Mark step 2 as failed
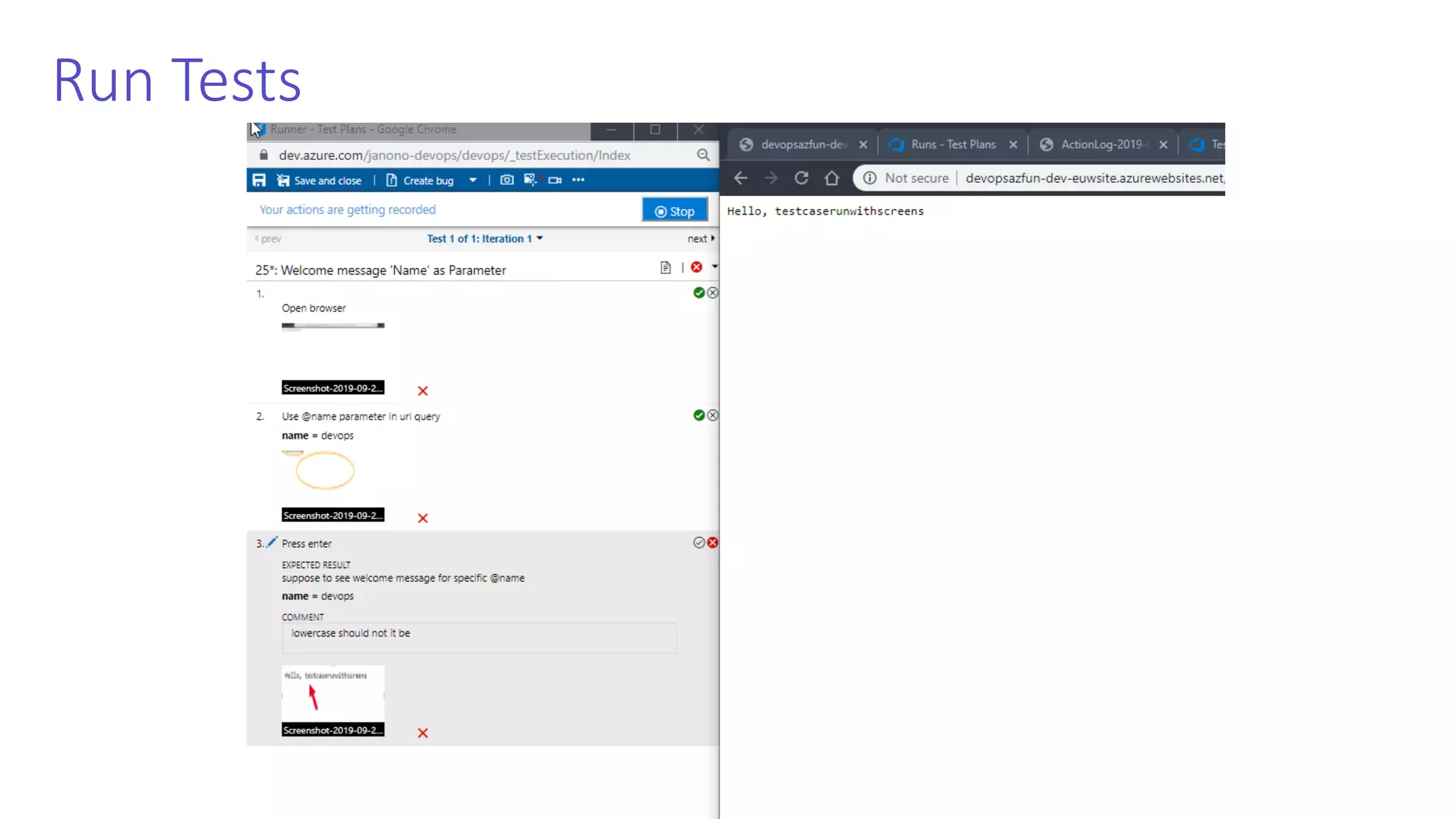 [712, 416]
